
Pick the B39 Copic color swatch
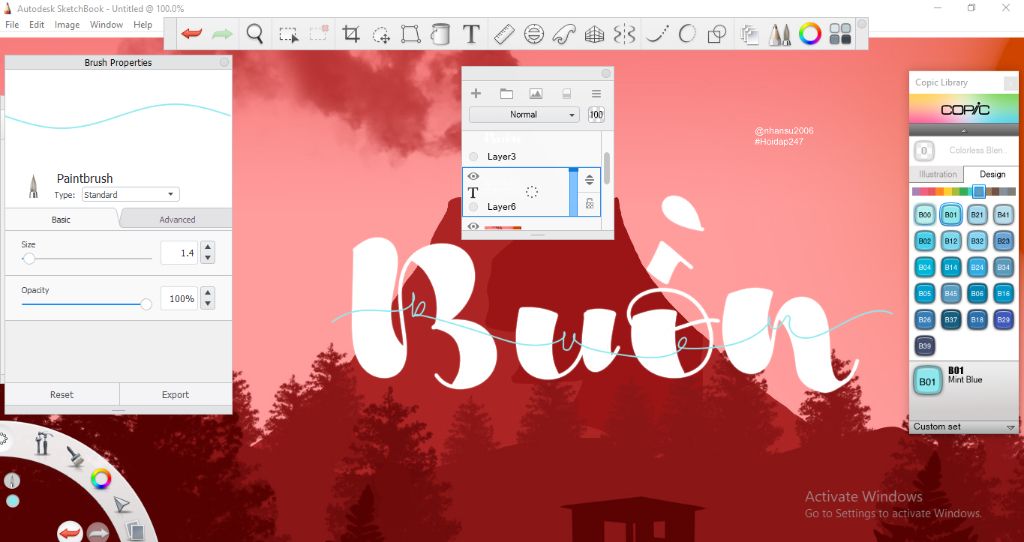pos(924,345)
